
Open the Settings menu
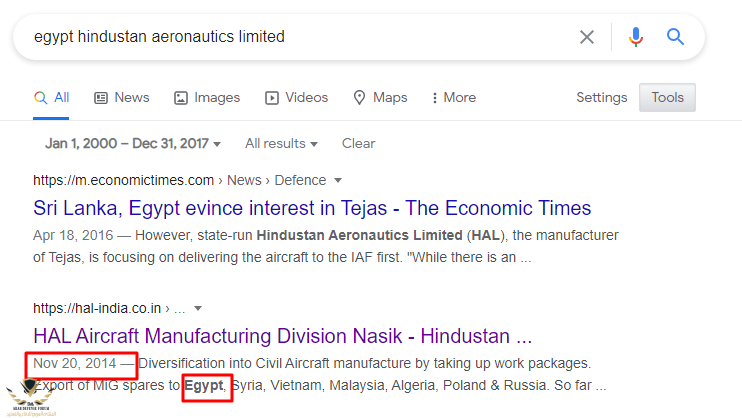pos(601,97)
